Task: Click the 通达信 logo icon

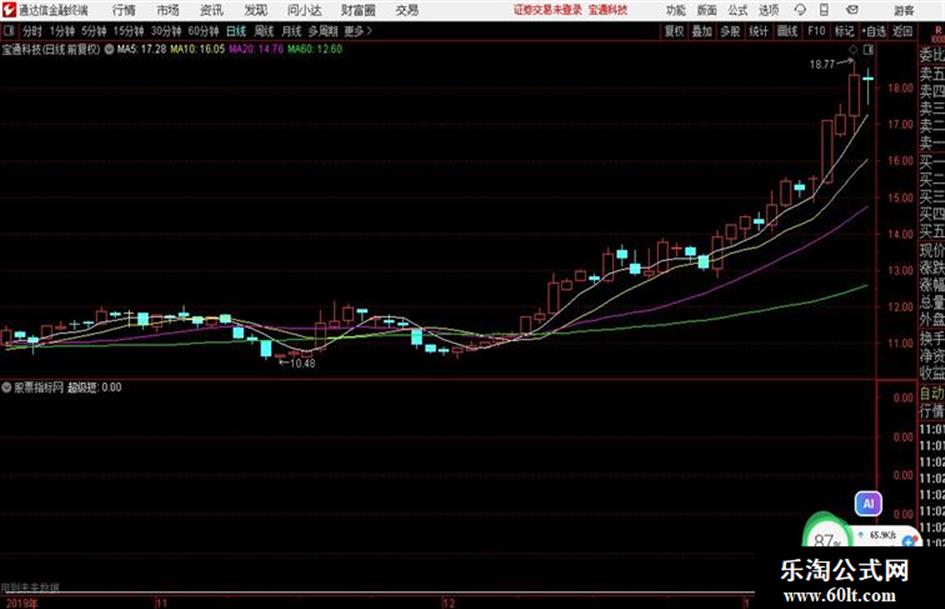Action: 9,10
